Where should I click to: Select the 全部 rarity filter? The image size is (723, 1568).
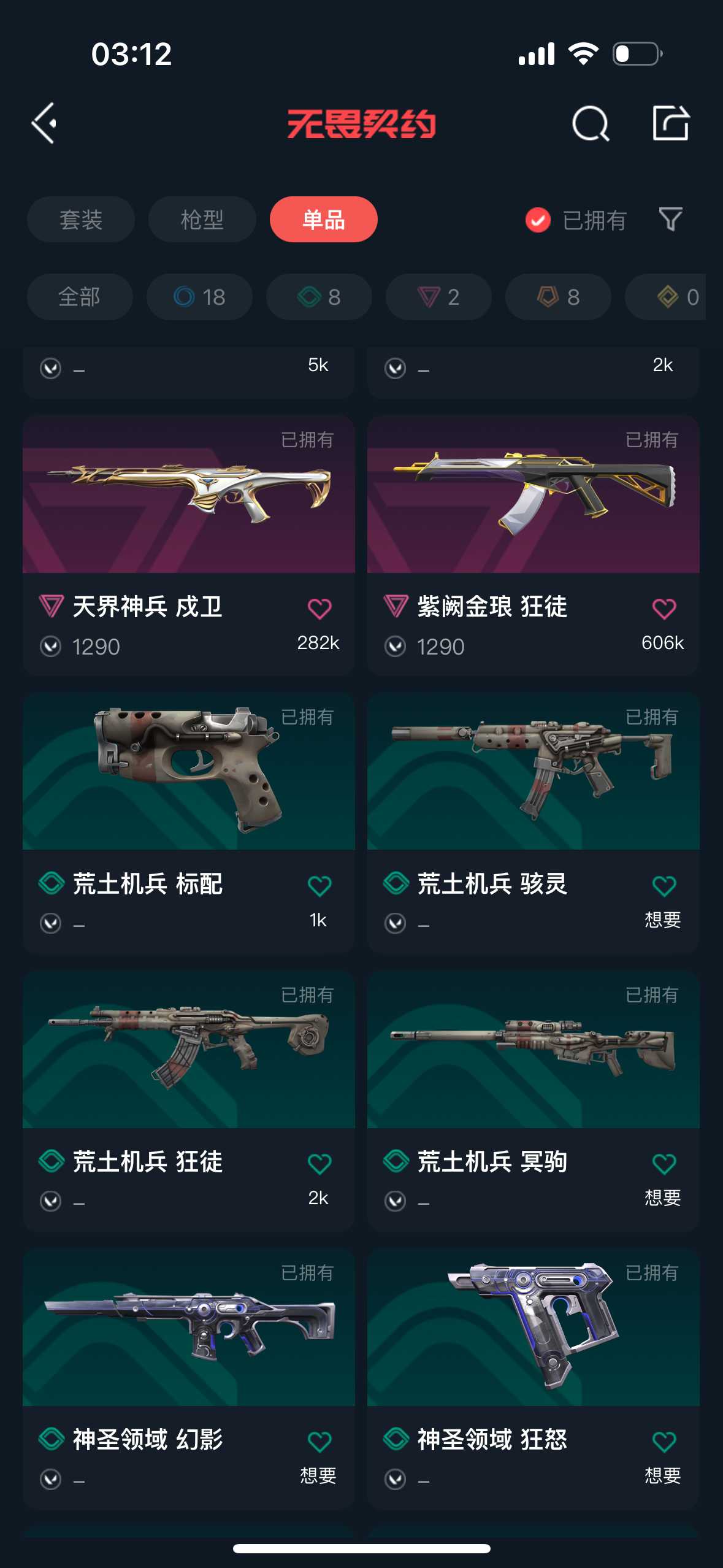[x=80, y=297]
